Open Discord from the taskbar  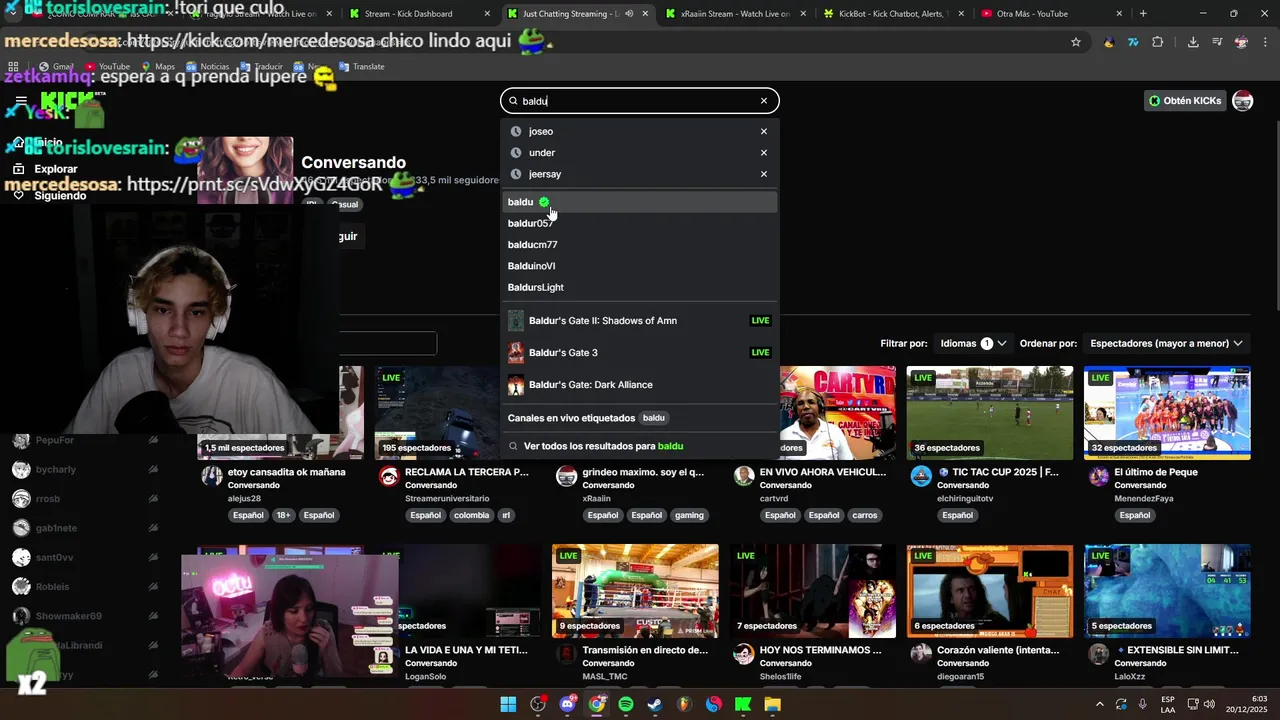[x=567, y=704]
